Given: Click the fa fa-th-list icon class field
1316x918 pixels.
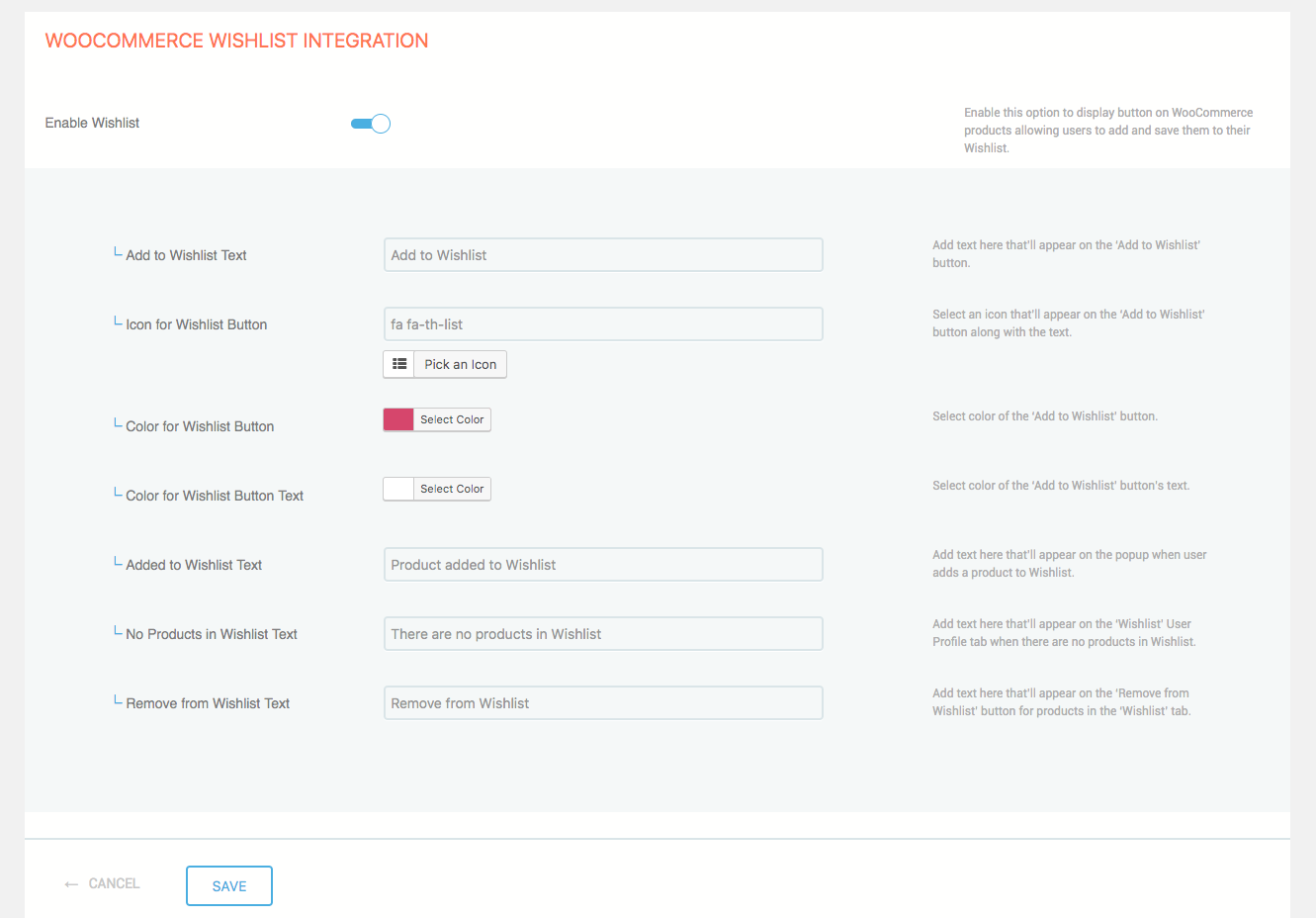Looking at the screenshot, I should 603,324.
